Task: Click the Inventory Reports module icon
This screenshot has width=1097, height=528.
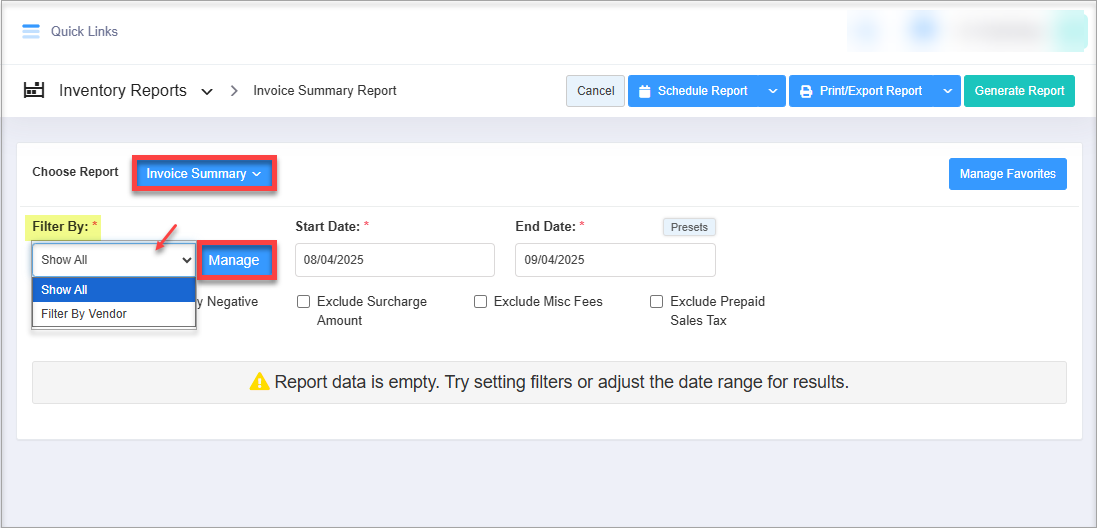Action: [35, 91]
